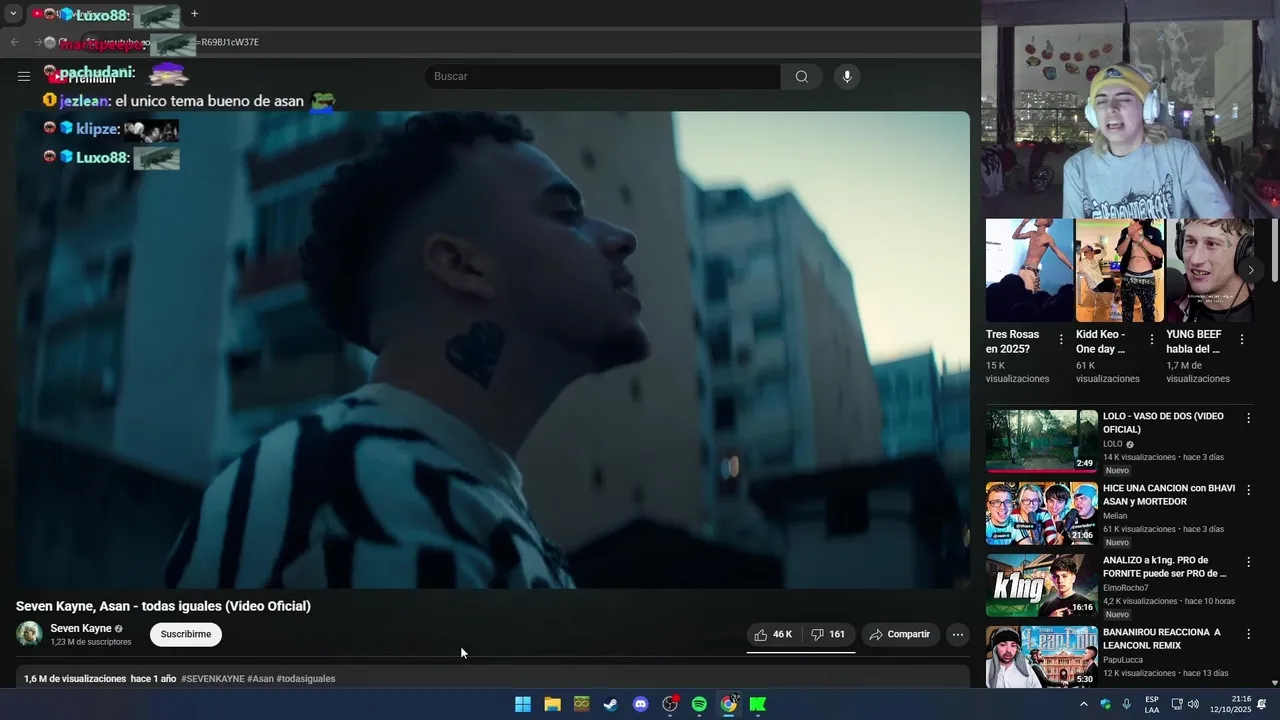The image size is (1280, 720).
Task: Like the video with thumbs up 46 K
Action: pyautogui.click(x=774, y=634)
